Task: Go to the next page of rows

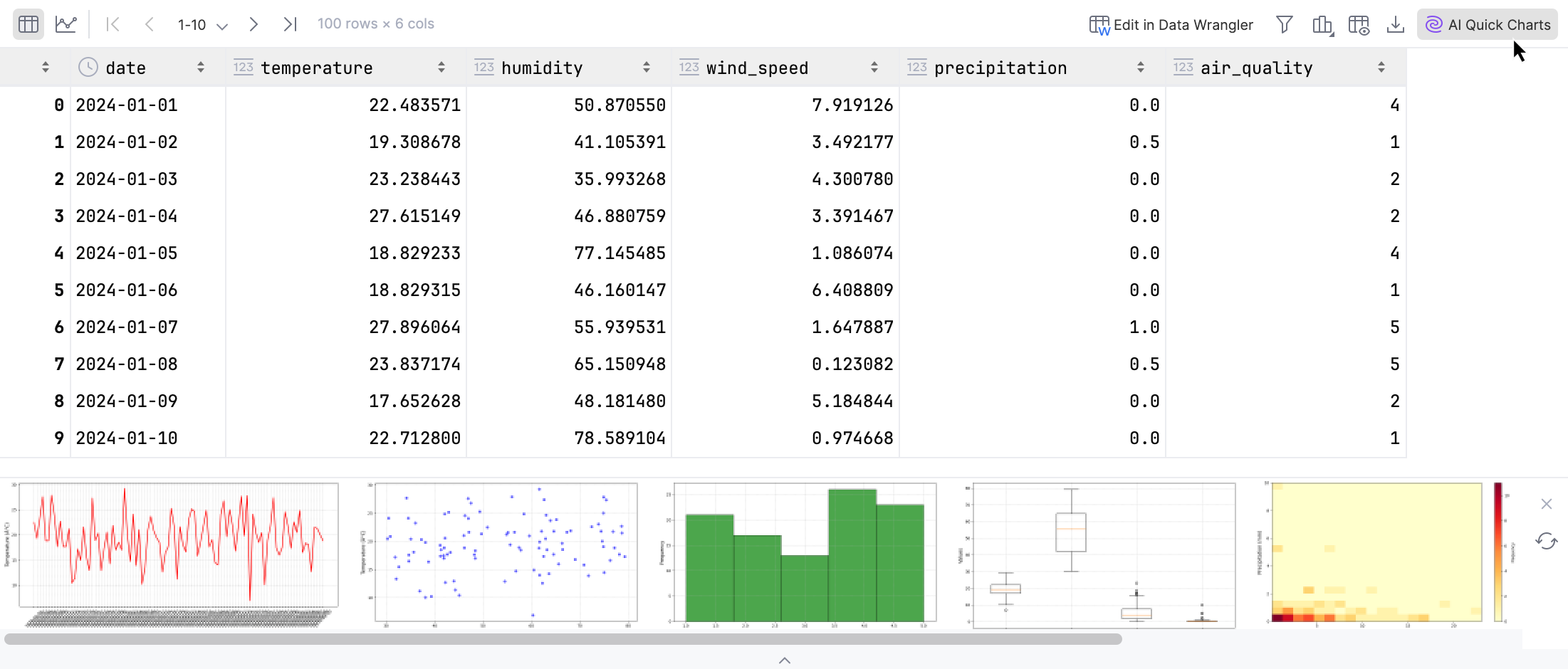Action: pyautogui.click(x=254, y=24)
